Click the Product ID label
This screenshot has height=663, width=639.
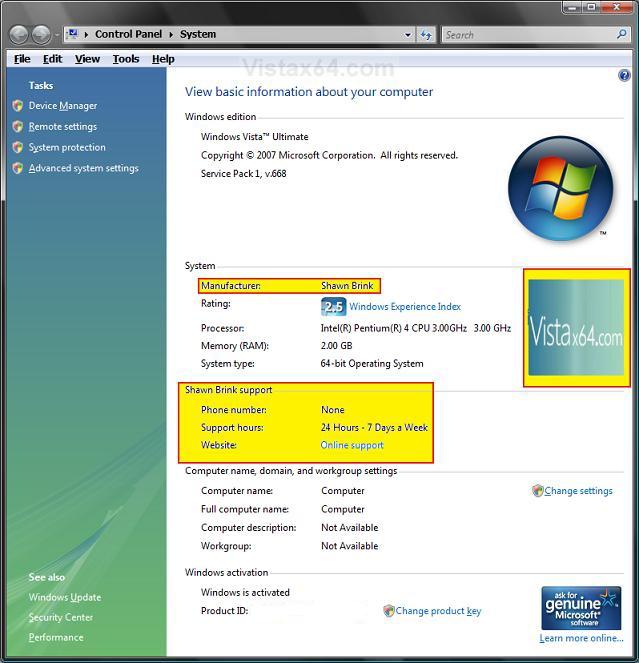[x=225, y=611]
